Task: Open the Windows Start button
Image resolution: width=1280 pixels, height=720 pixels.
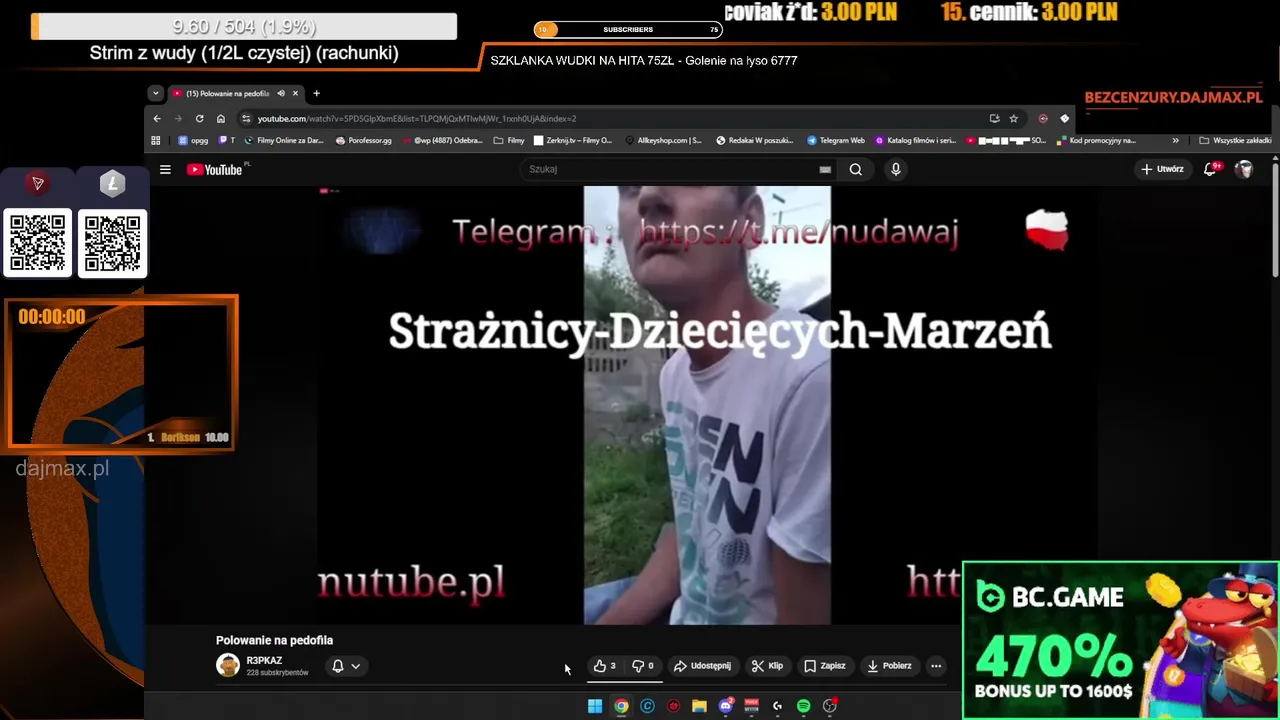Action: click(x=595, y=706)
